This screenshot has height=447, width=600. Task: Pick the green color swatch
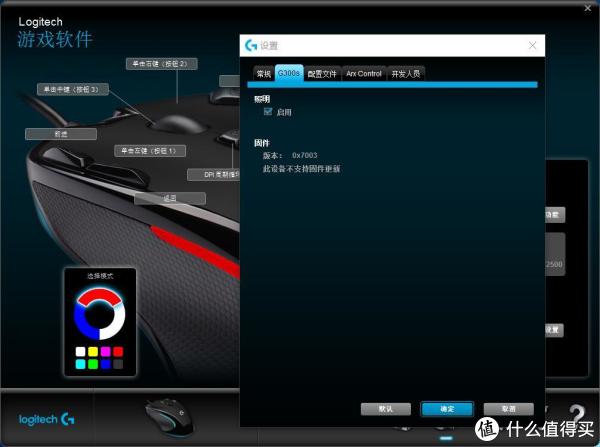click(x=93, y=364)
